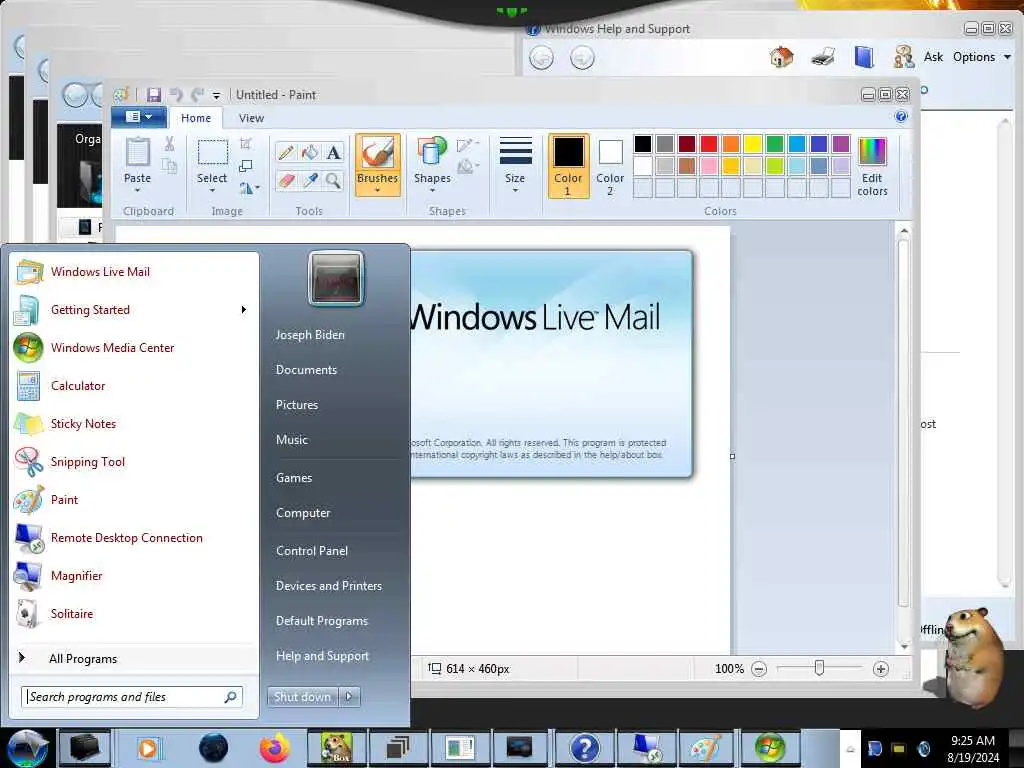The image size is (1024, 768).
Task: Click the user account picture in Start menu
Action: (336, 279)
